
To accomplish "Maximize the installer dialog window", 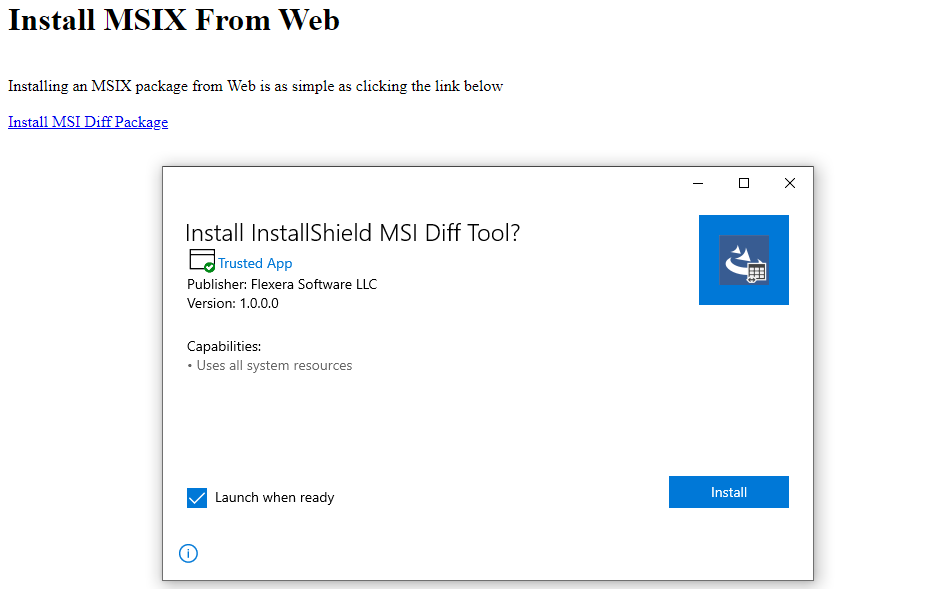I will (744, 183).
